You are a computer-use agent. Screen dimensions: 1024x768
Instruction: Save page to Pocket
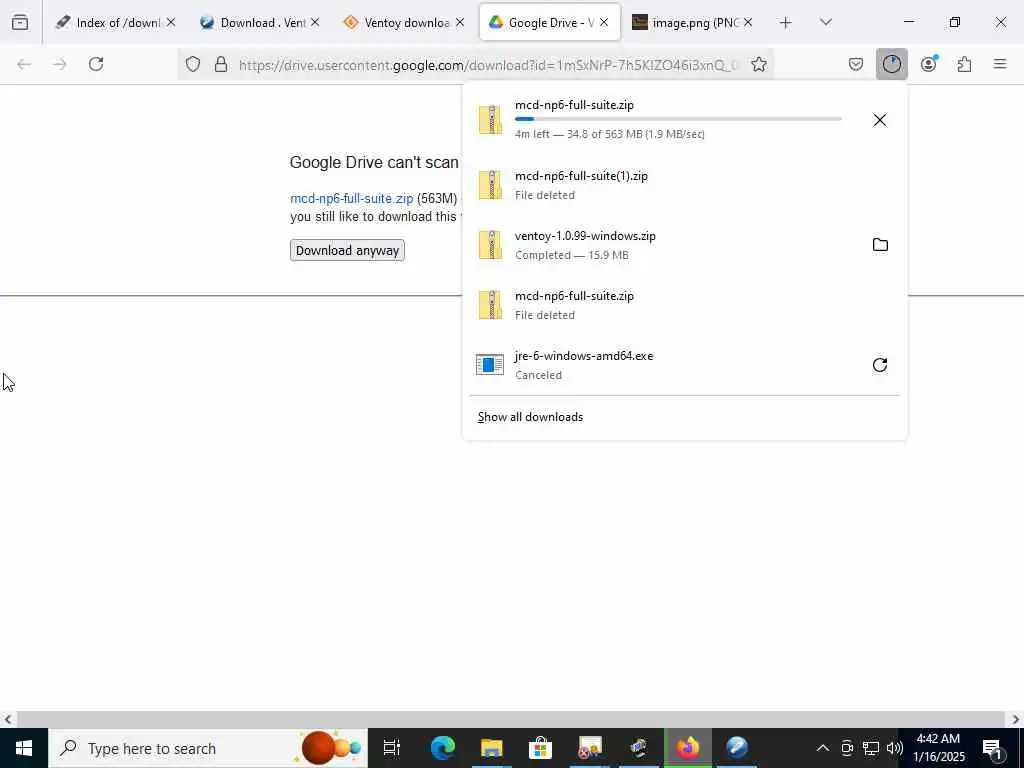click(856, 64)
